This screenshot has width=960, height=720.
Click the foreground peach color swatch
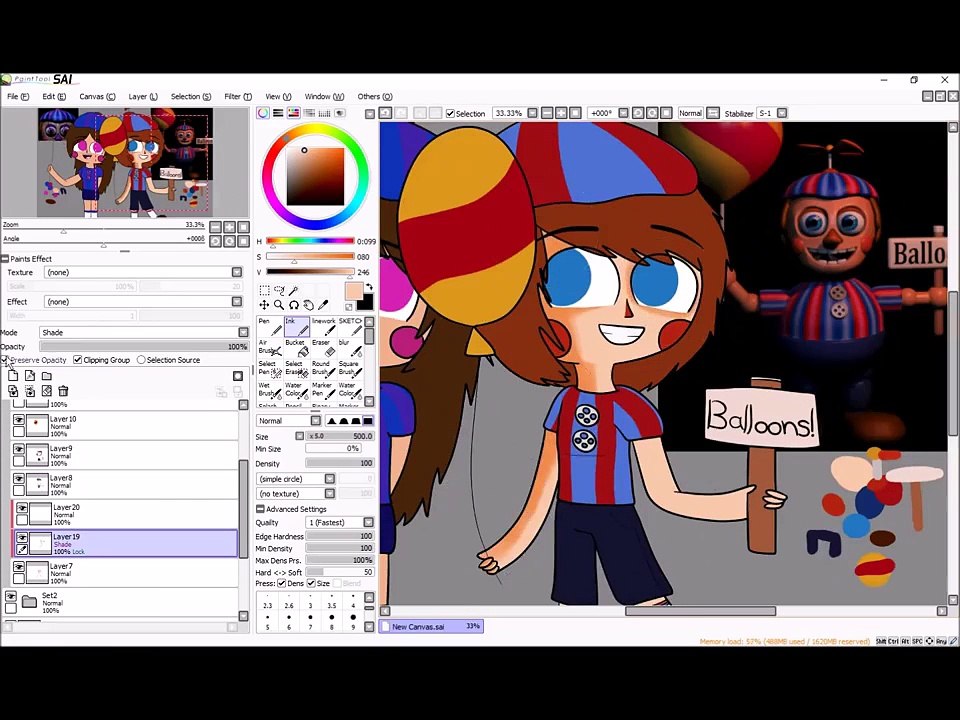click(354, 291)
